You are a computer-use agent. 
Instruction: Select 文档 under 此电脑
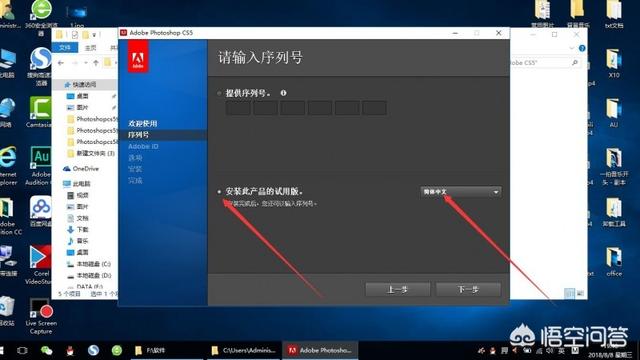point(78,218)
